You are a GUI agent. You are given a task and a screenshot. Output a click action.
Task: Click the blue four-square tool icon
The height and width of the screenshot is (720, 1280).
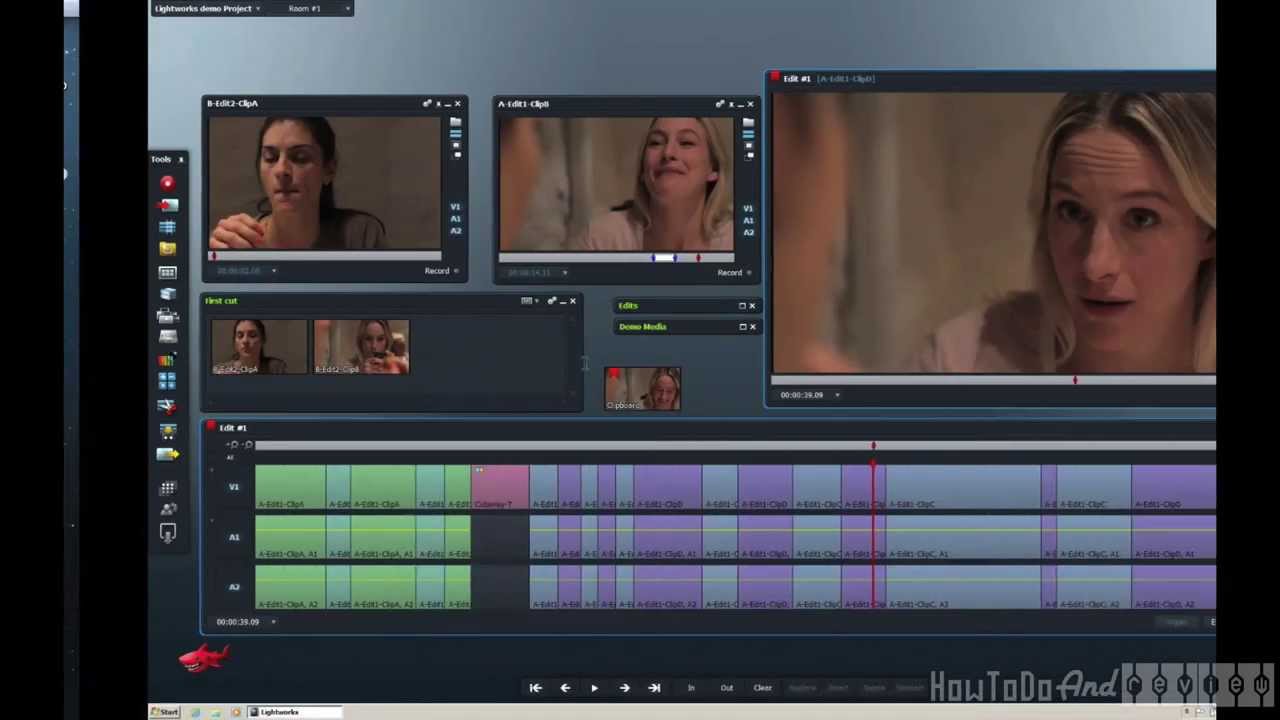[x=167, y=381]
